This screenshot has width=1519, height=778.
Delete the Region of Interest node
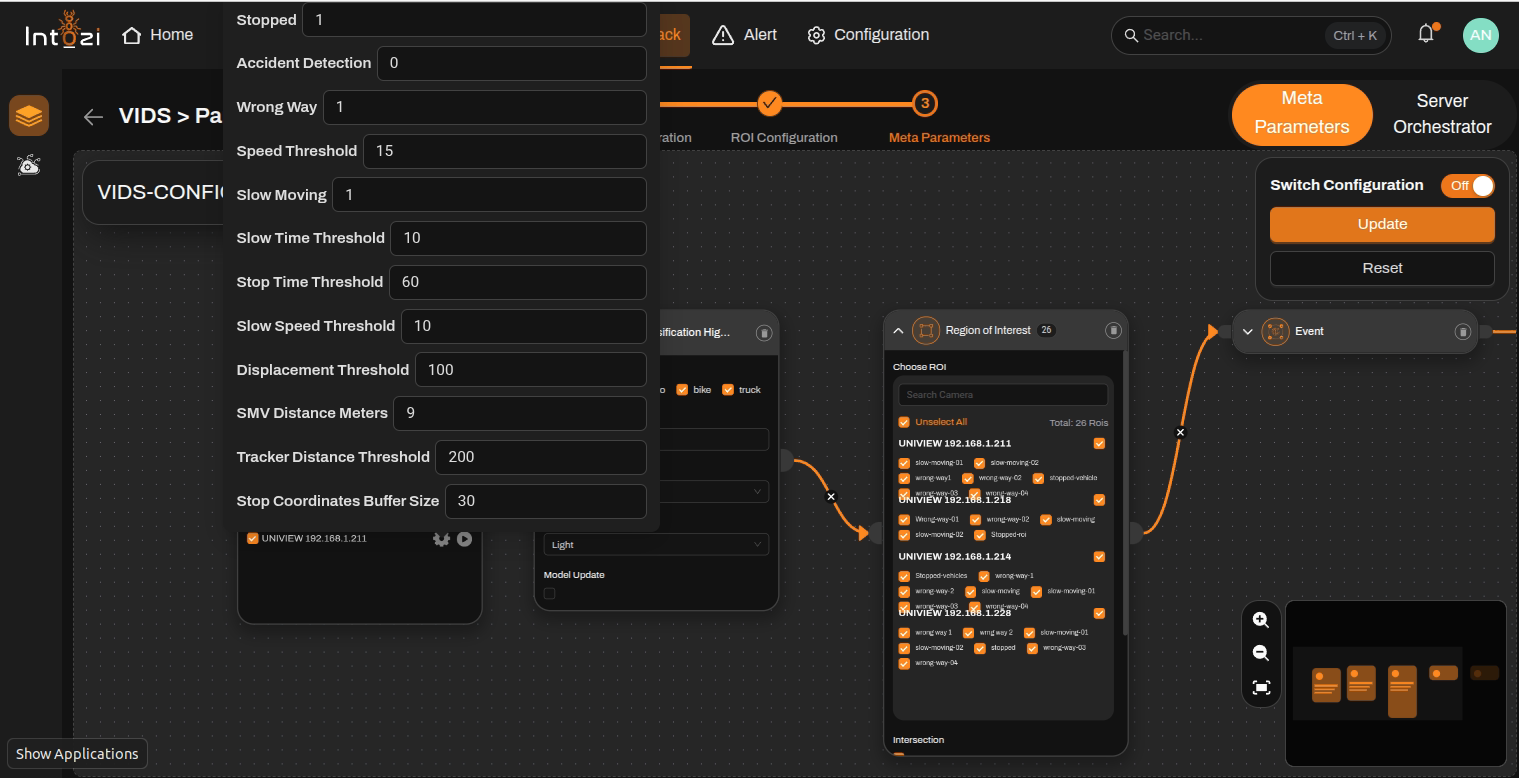1113,330
